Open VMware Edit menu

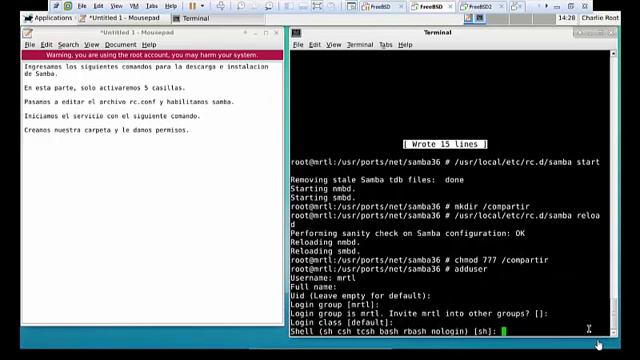click(98, 6)
